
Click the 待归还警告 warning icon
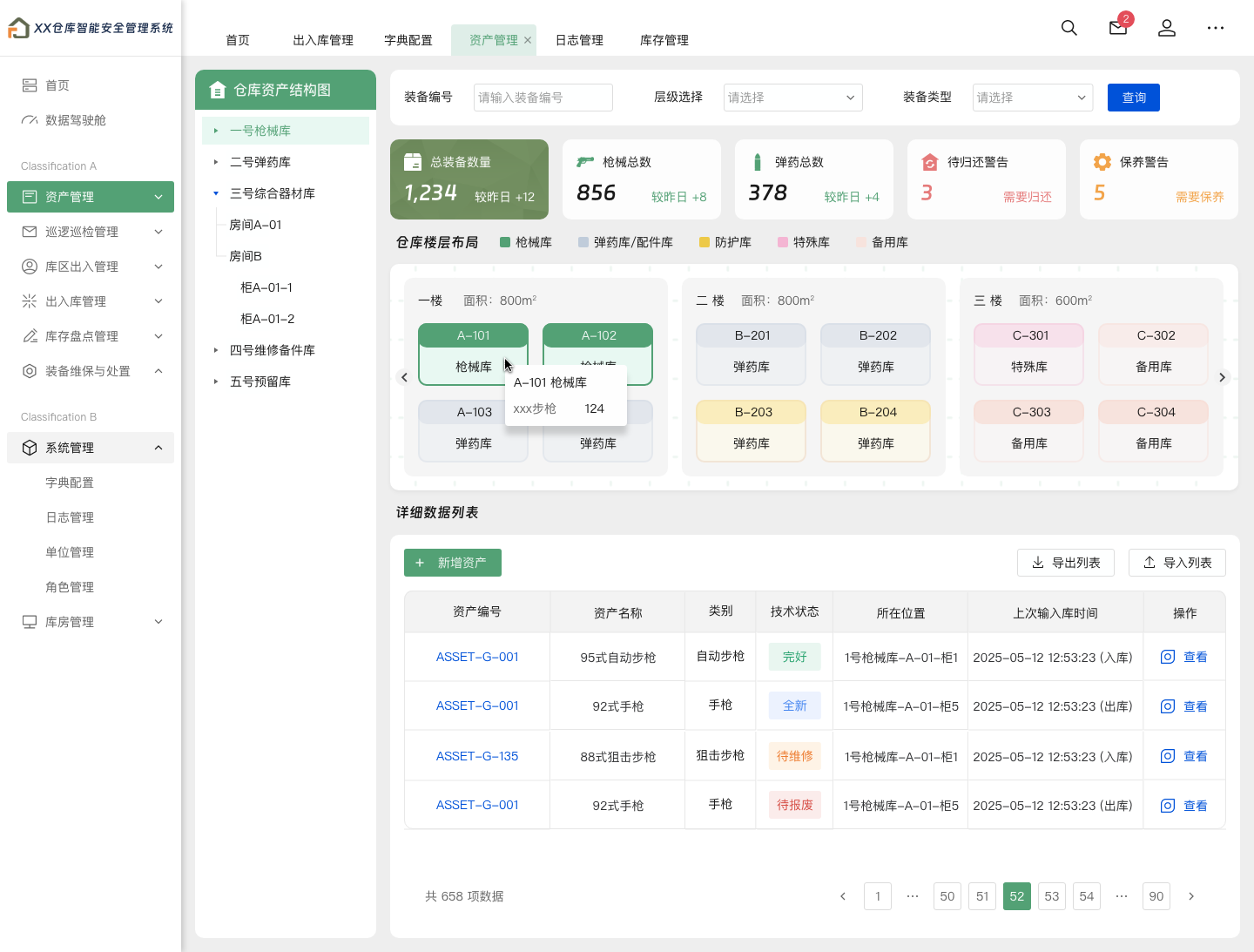tap(930, 162)
